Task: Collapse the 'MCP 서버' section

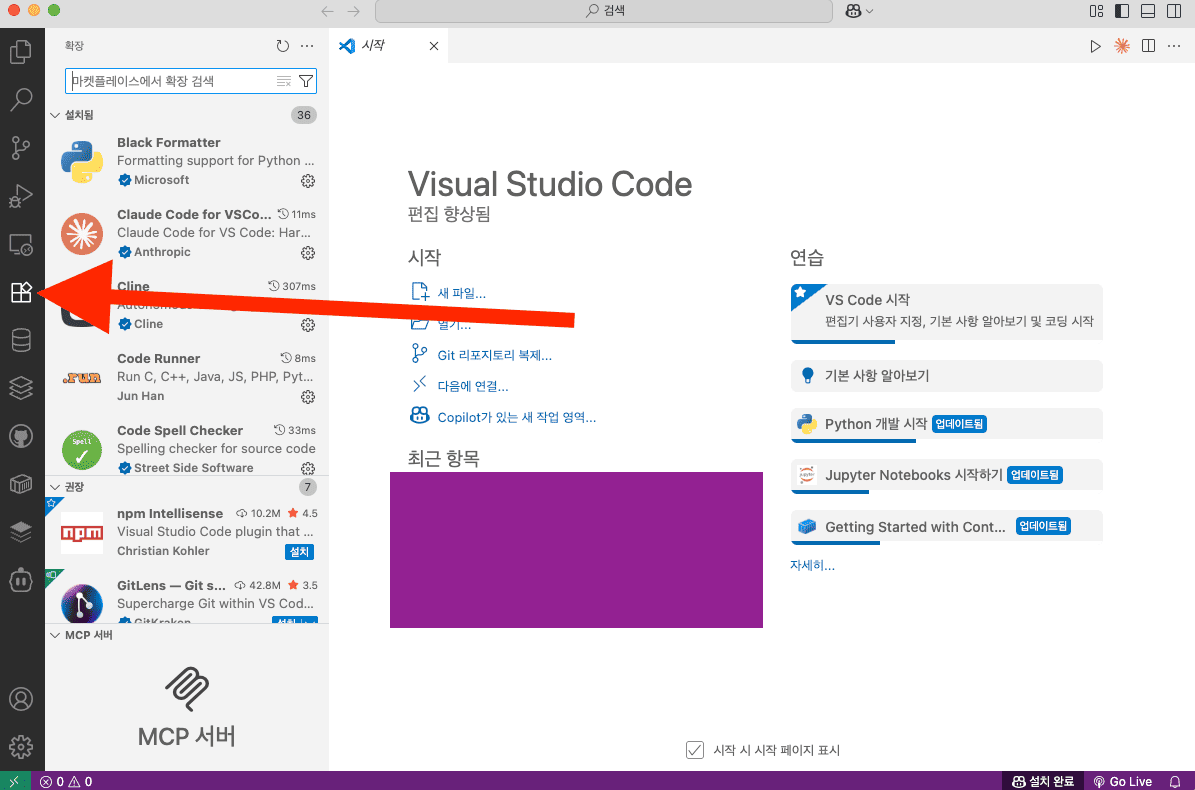Action: point(55,635)
